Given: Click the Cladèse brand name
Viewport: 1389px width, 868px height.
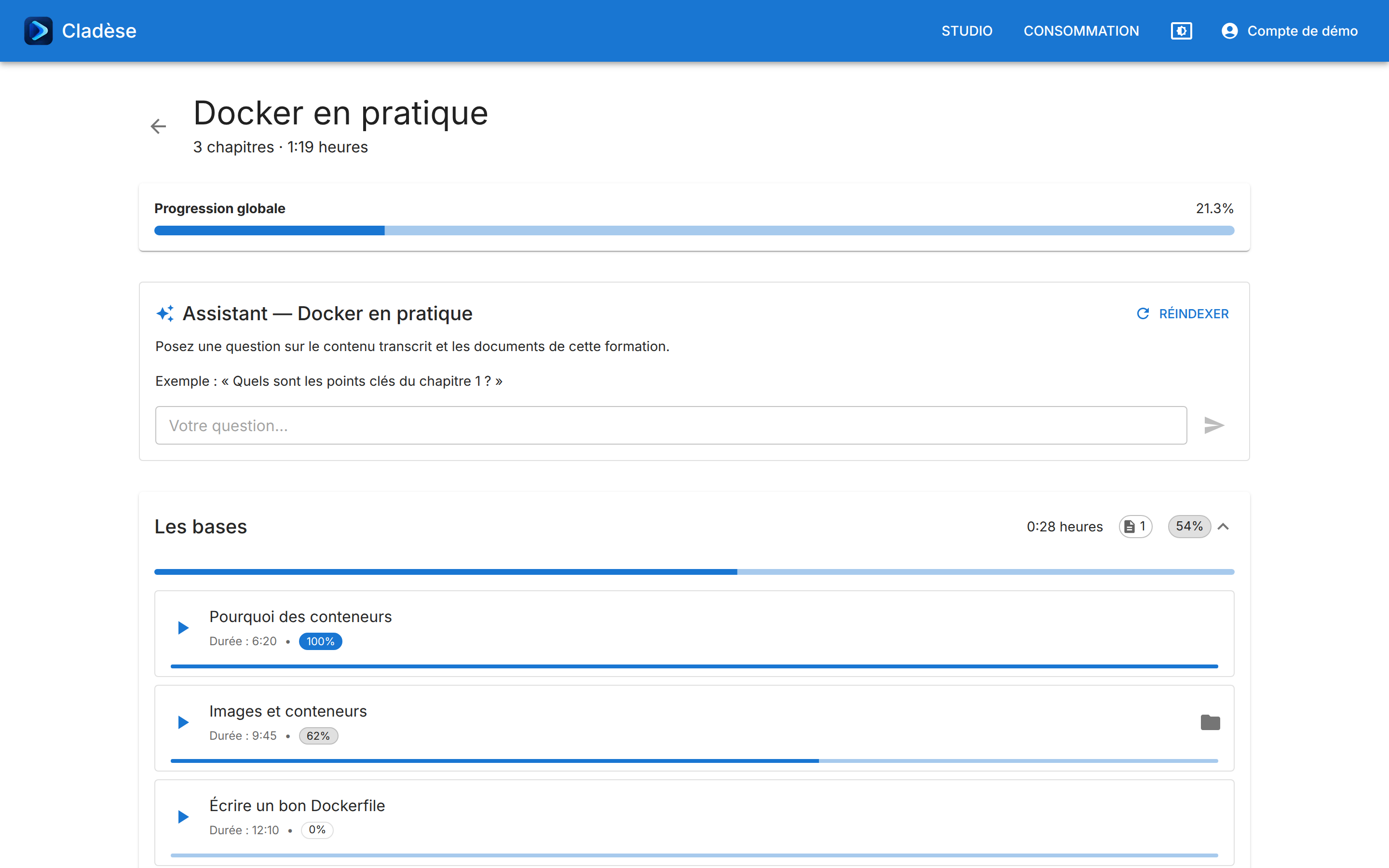Looking at the screenshot, I should point(99,31).
